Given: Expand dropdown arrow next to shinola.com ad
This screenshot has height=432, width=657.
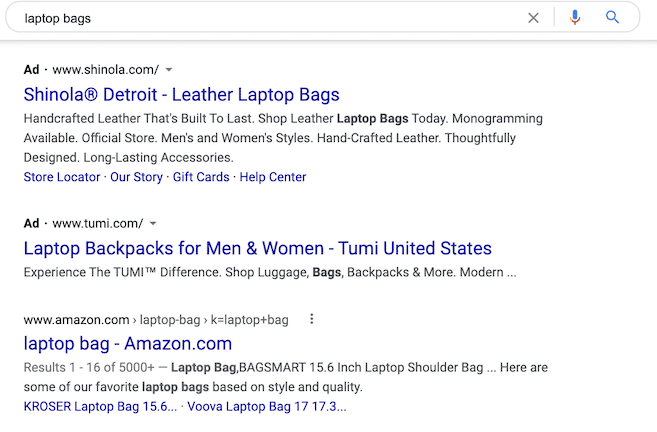Looking at the screenshot, I should [169, 70].
